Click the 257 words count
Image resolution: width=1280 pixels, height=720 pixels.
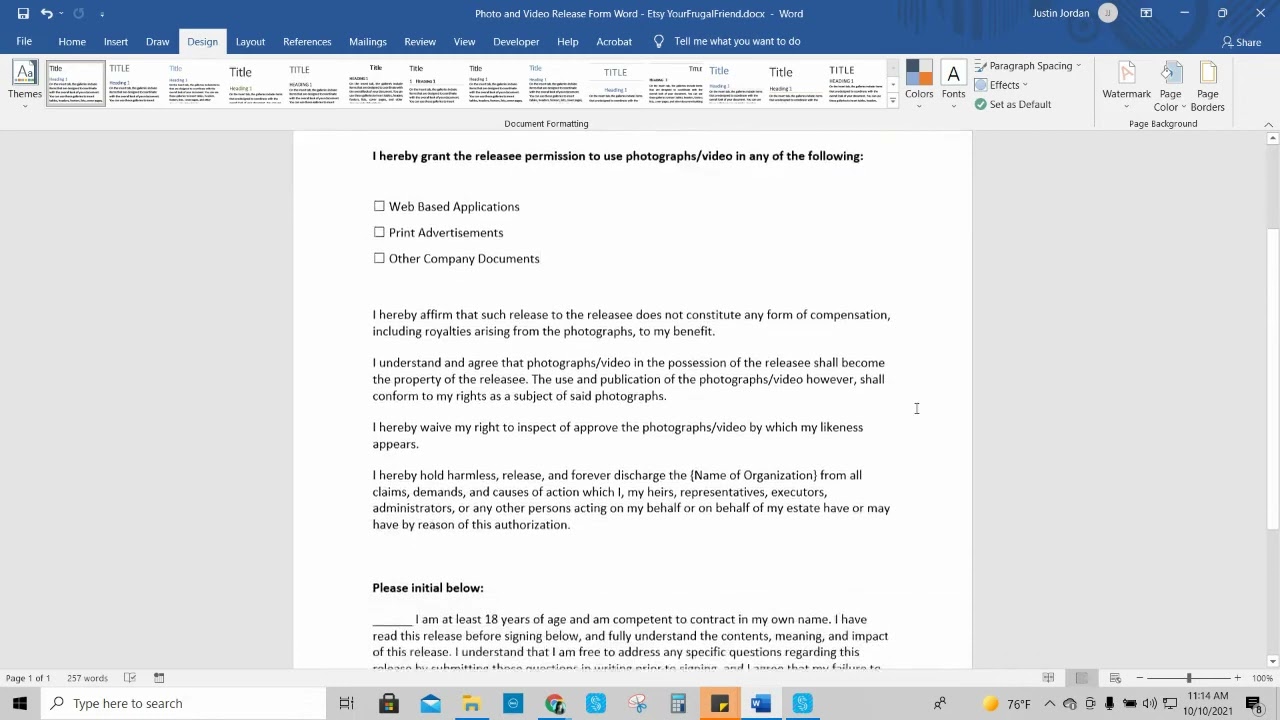[87, 678]
